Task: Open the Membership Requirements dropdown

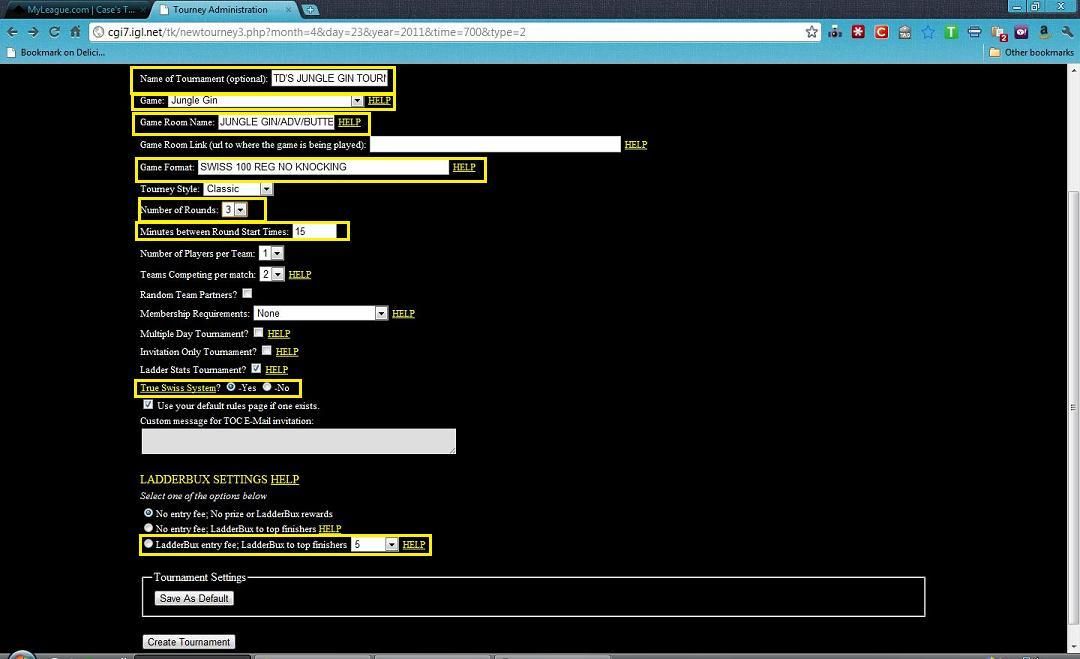Action: point(321,313)
